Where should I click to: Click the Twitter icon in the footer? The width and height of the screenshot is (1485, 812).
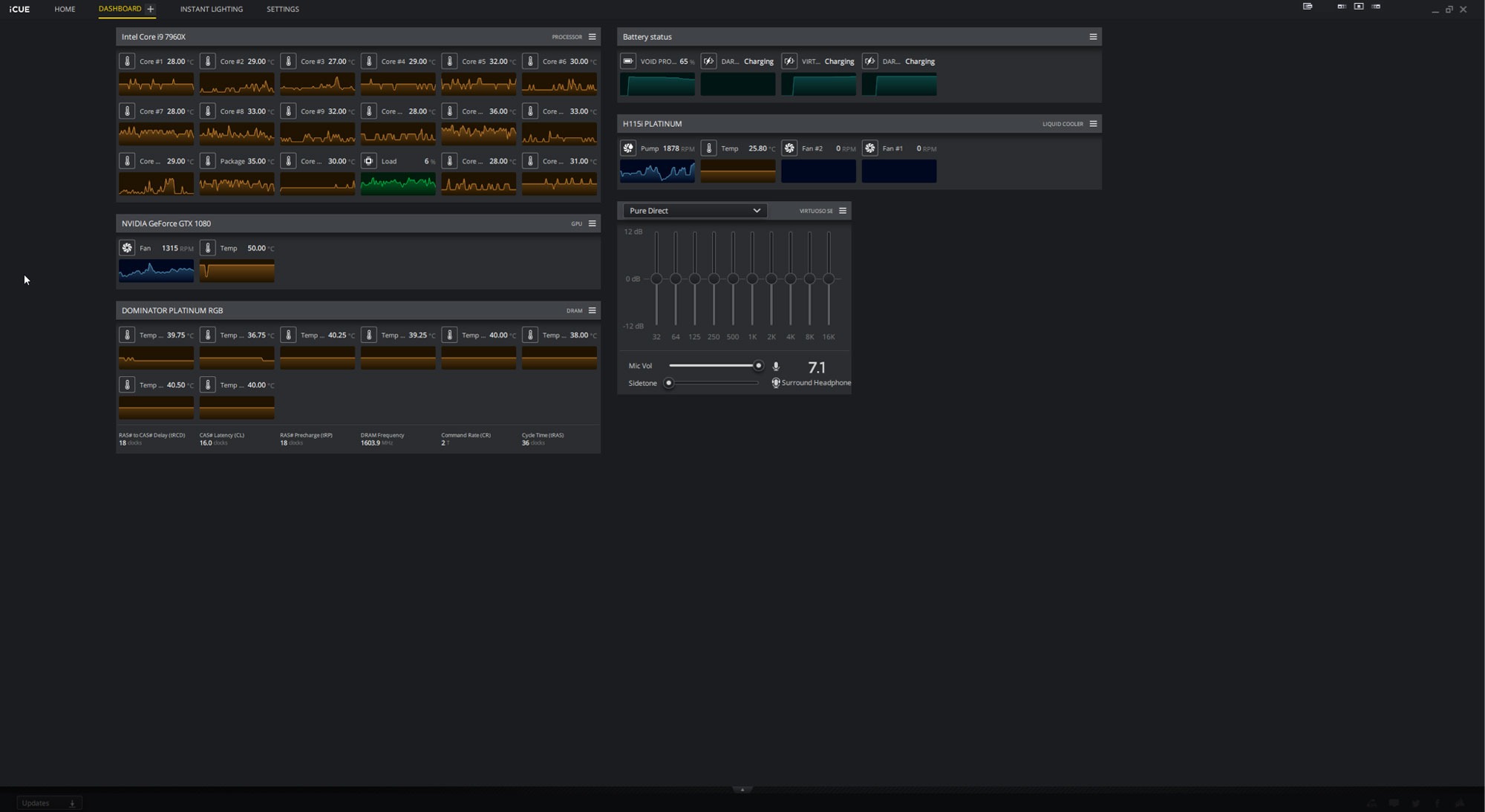point(1416,803)
